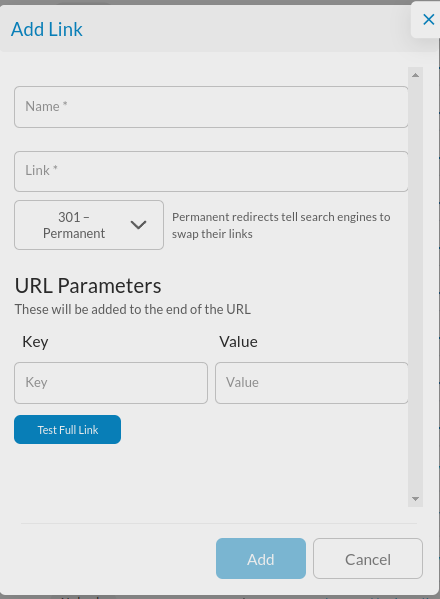The image size is (440, 599).
Task: Click the Value parameter input box
Action: pos(312,383)
